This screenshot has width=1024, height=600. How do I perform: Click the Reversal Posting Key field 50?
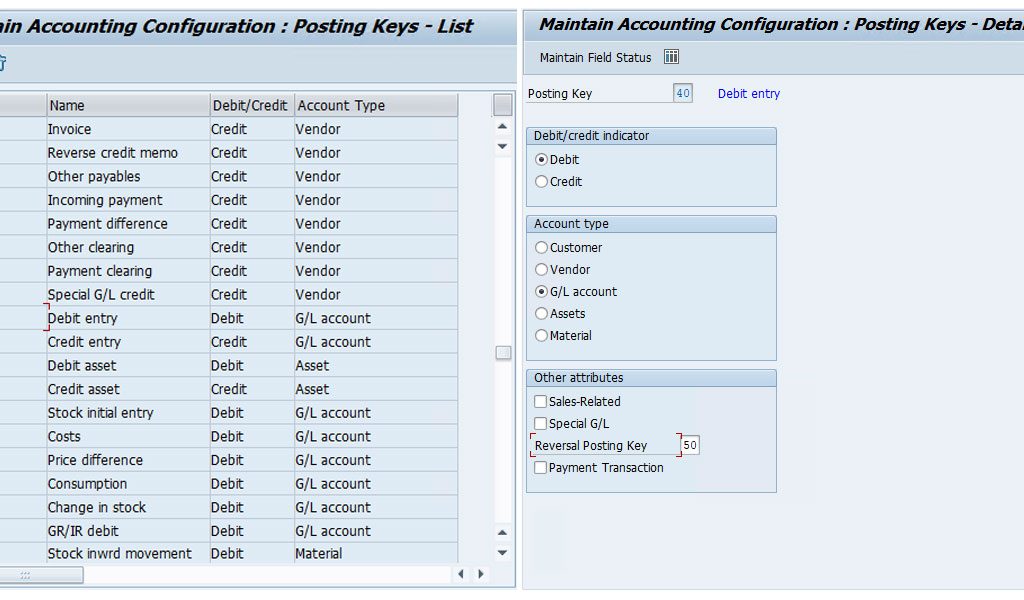[690, 445]
